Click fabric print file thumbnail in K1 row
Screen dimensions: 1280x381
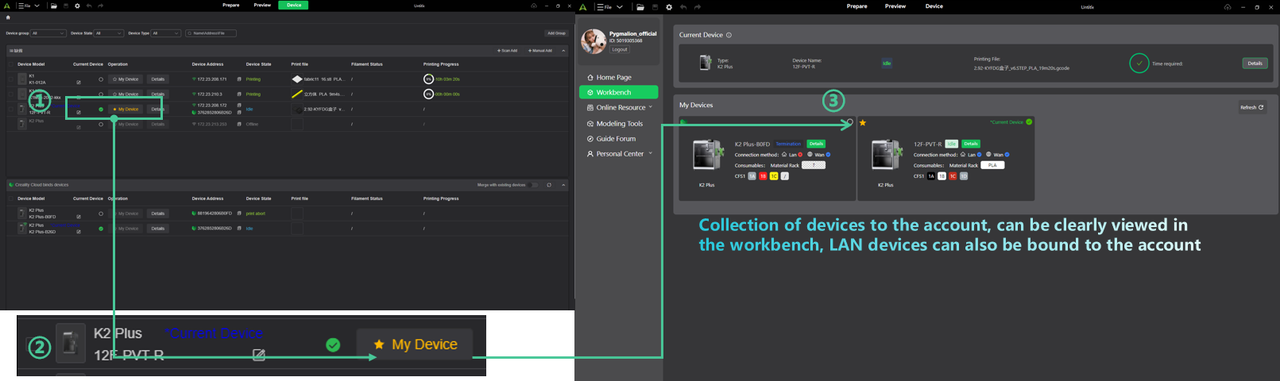pos(297,79)
